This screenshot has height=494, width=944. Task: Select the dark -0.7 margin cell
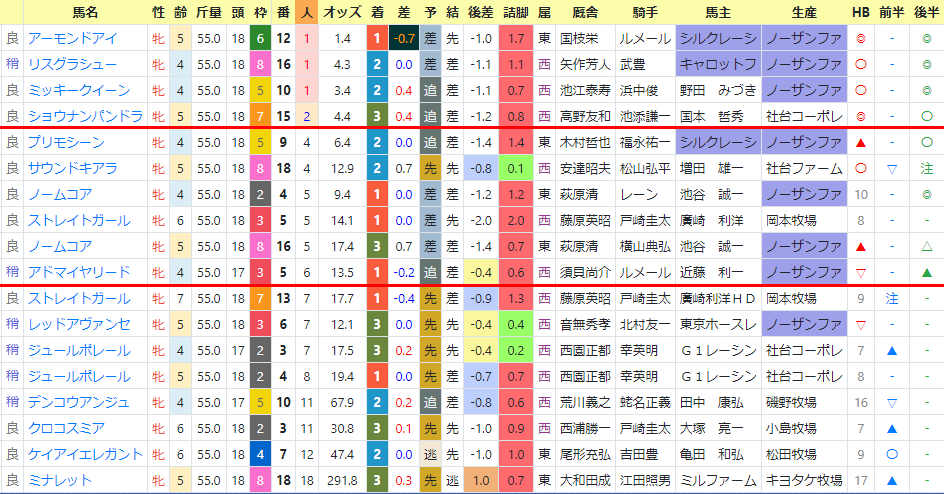404,39
